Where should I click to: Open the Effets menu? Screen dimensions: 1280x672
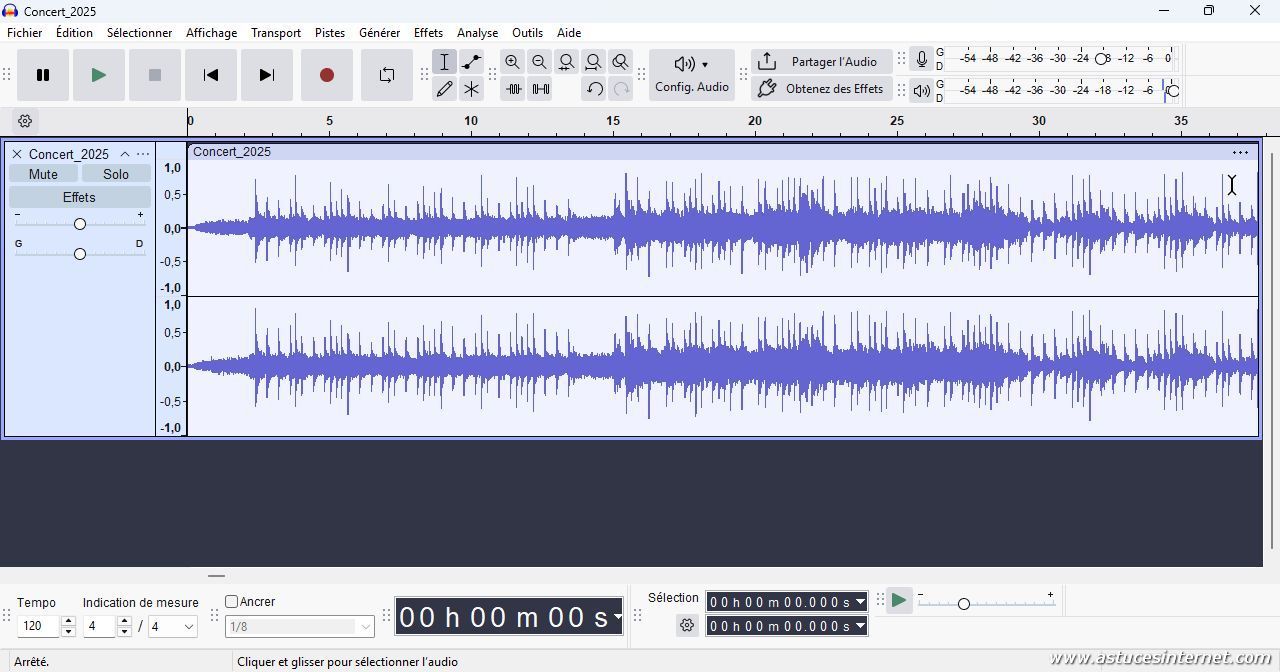tap(428, 33)
